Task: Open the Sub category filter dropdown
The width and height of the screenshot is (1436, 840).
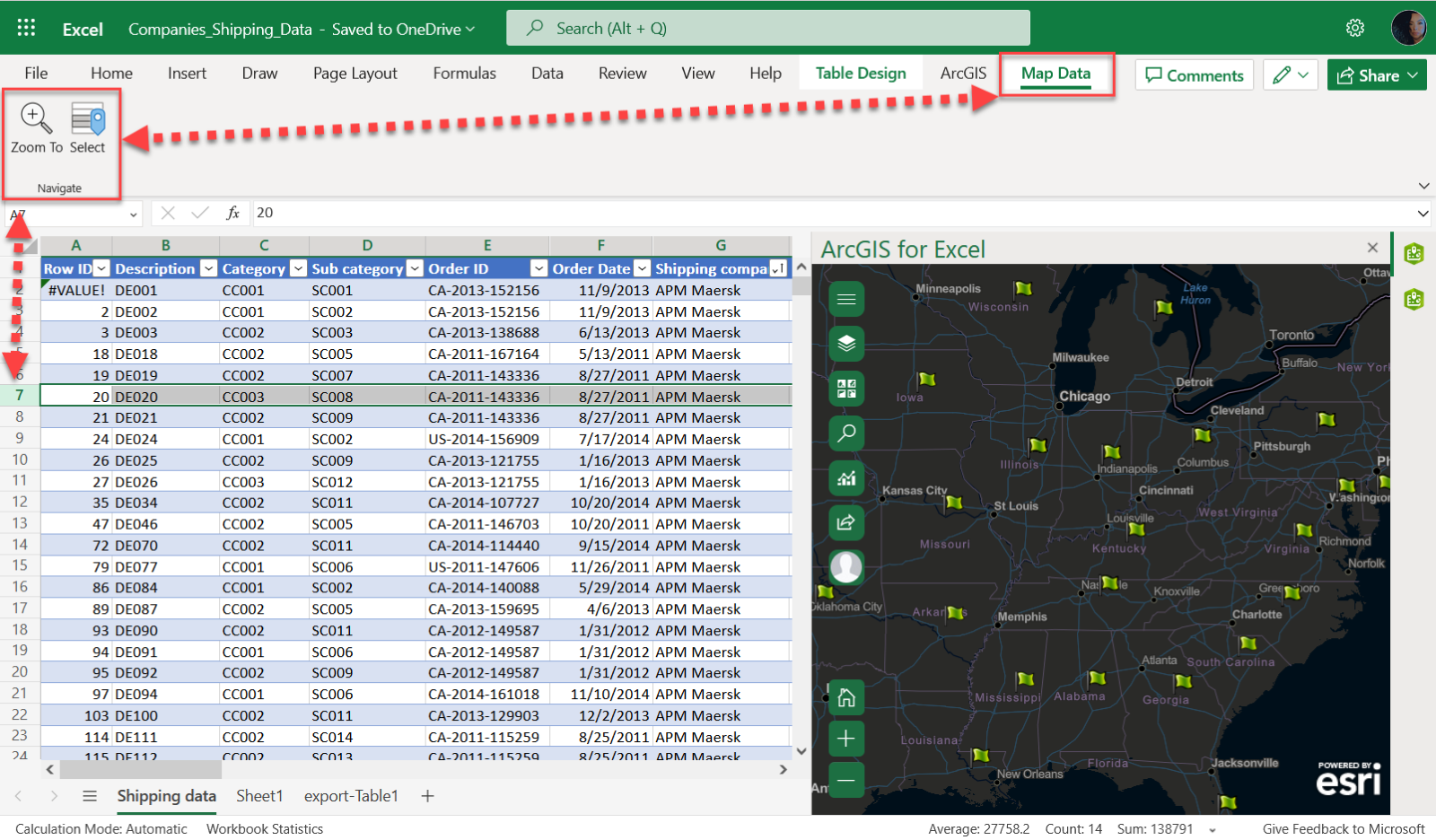Action: [415, 268]
